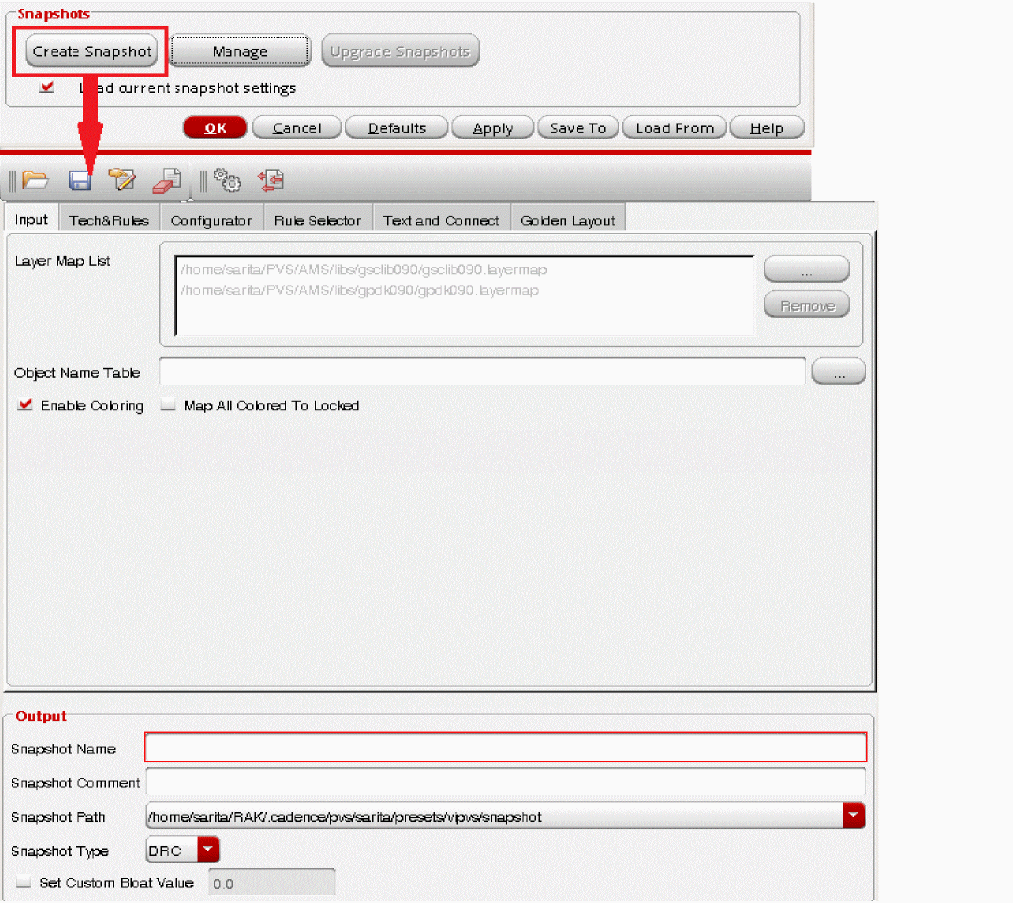The width and height of the screenshot is (1013, 903).
Task: Click the Snapshot Path text field
Action: [x=494, y=816]
